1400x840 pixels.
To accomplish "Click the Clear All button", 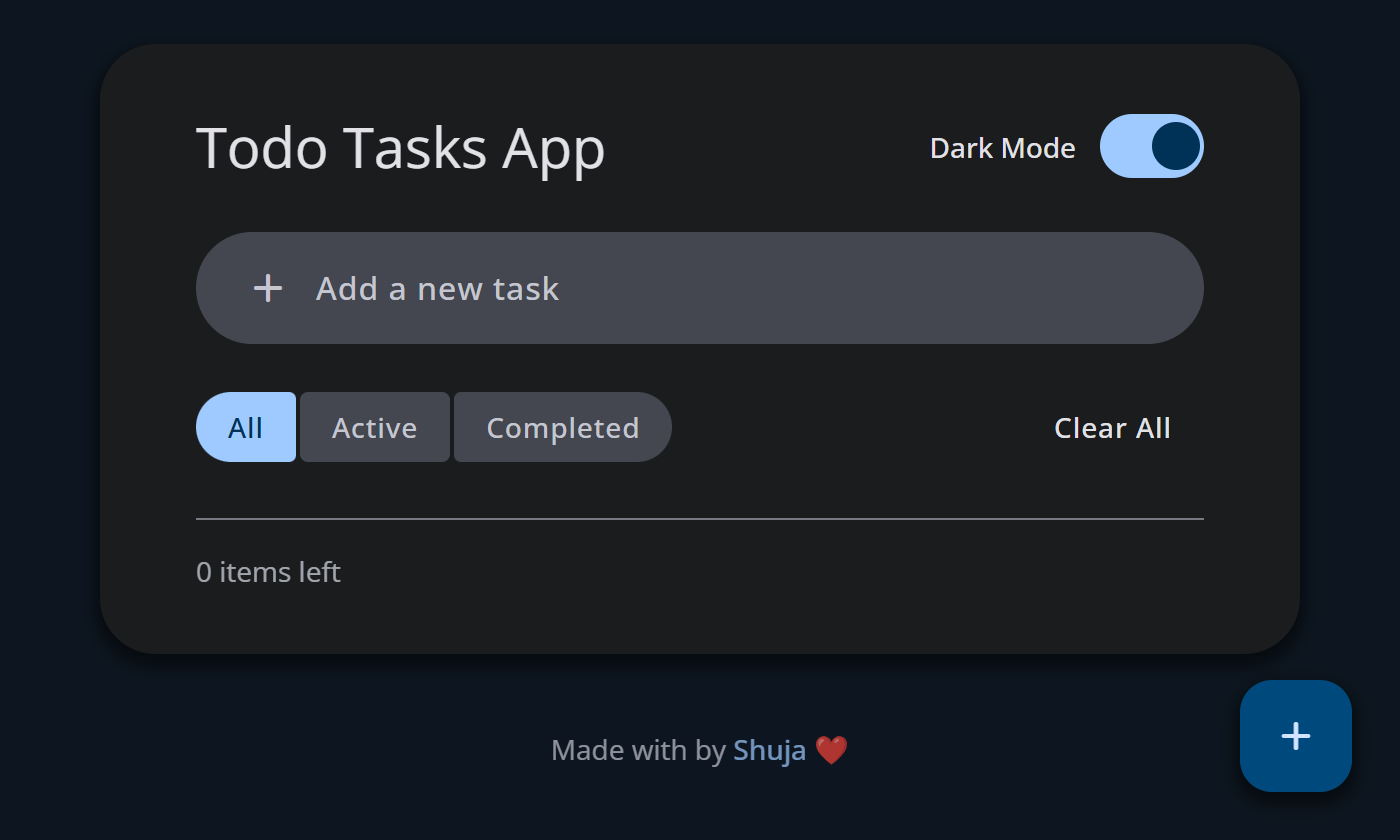I will click(x=1112, y=428).
